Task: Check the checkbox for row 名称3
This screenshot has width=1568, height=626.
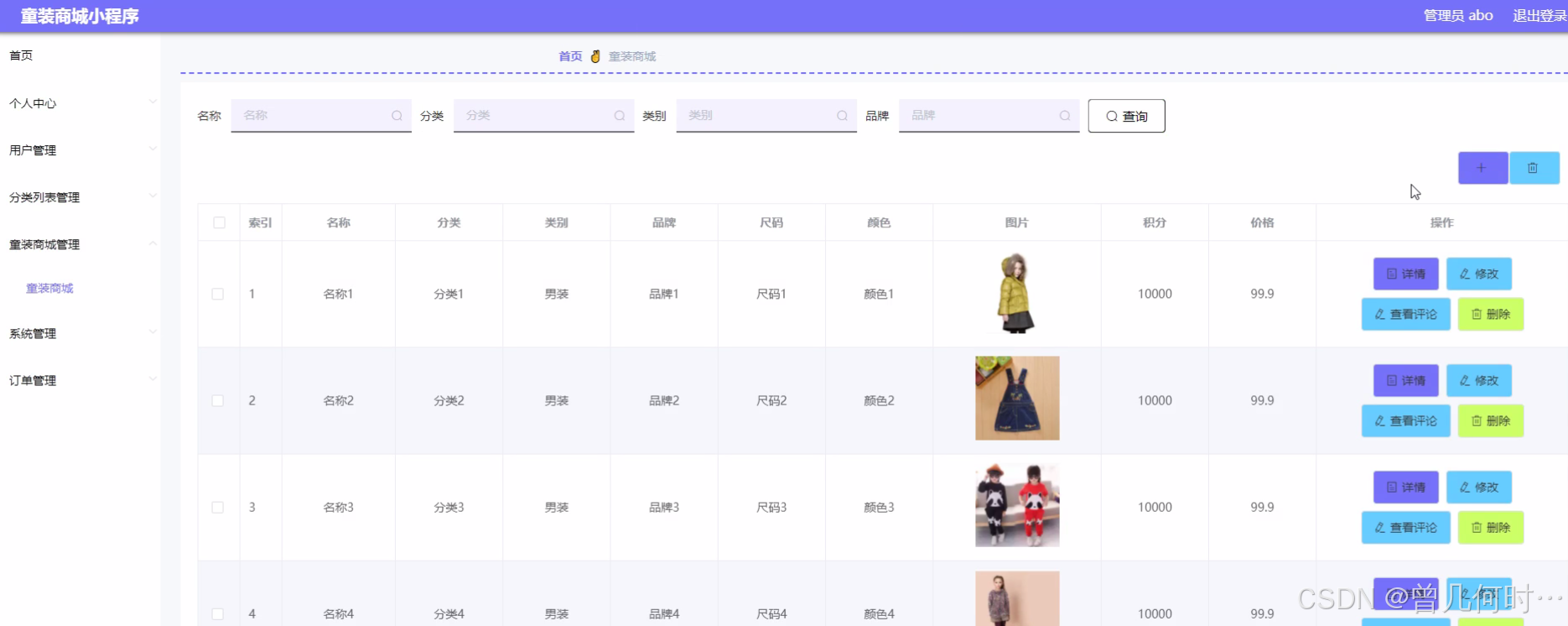Action: (x=218, y=507)
